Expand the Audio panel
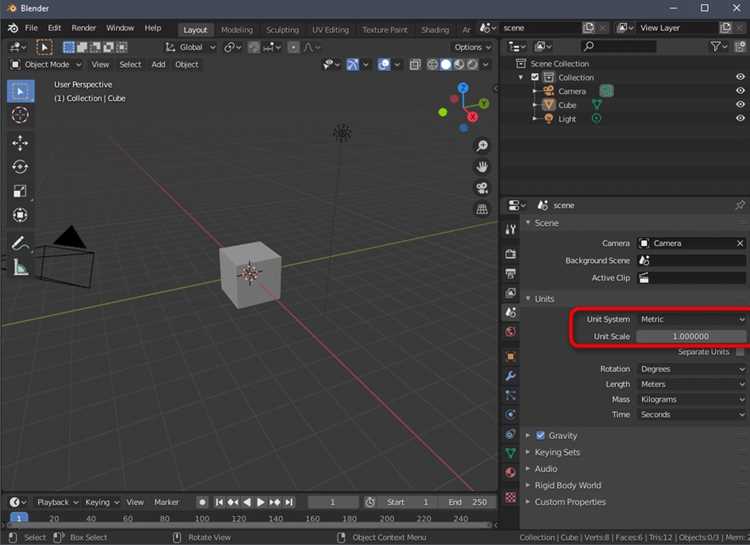Viewport: 750px width, 545px height. click(x=545, y=469)
